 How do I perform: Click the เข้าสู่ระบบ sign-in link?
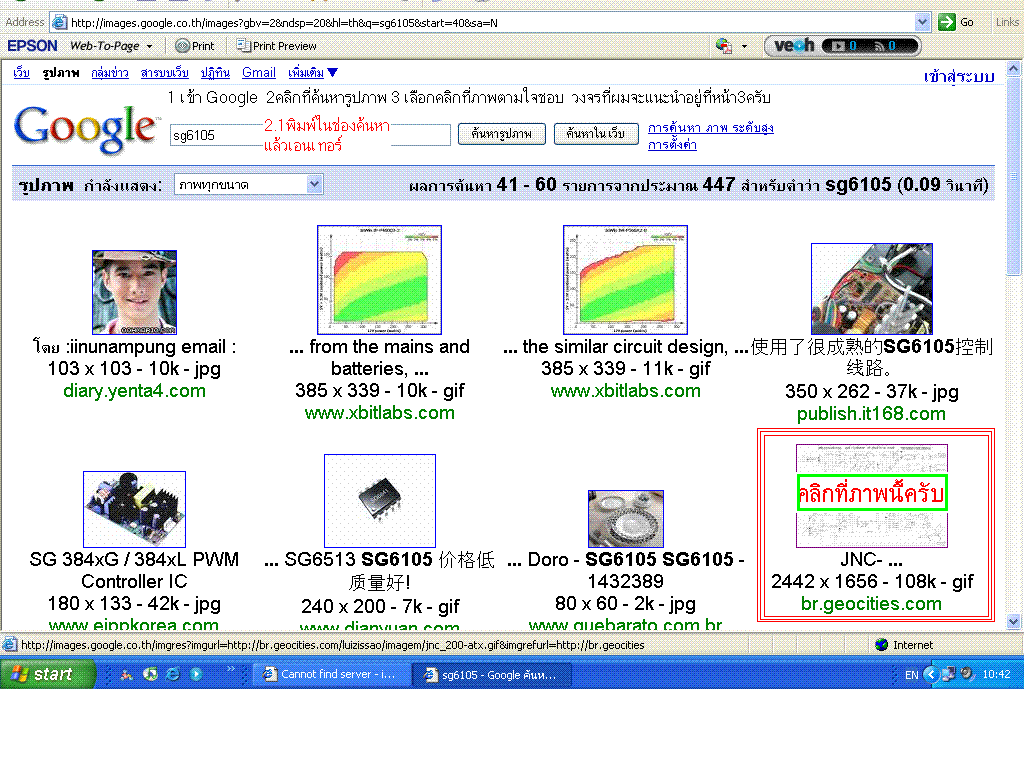[x=959, y=77]
